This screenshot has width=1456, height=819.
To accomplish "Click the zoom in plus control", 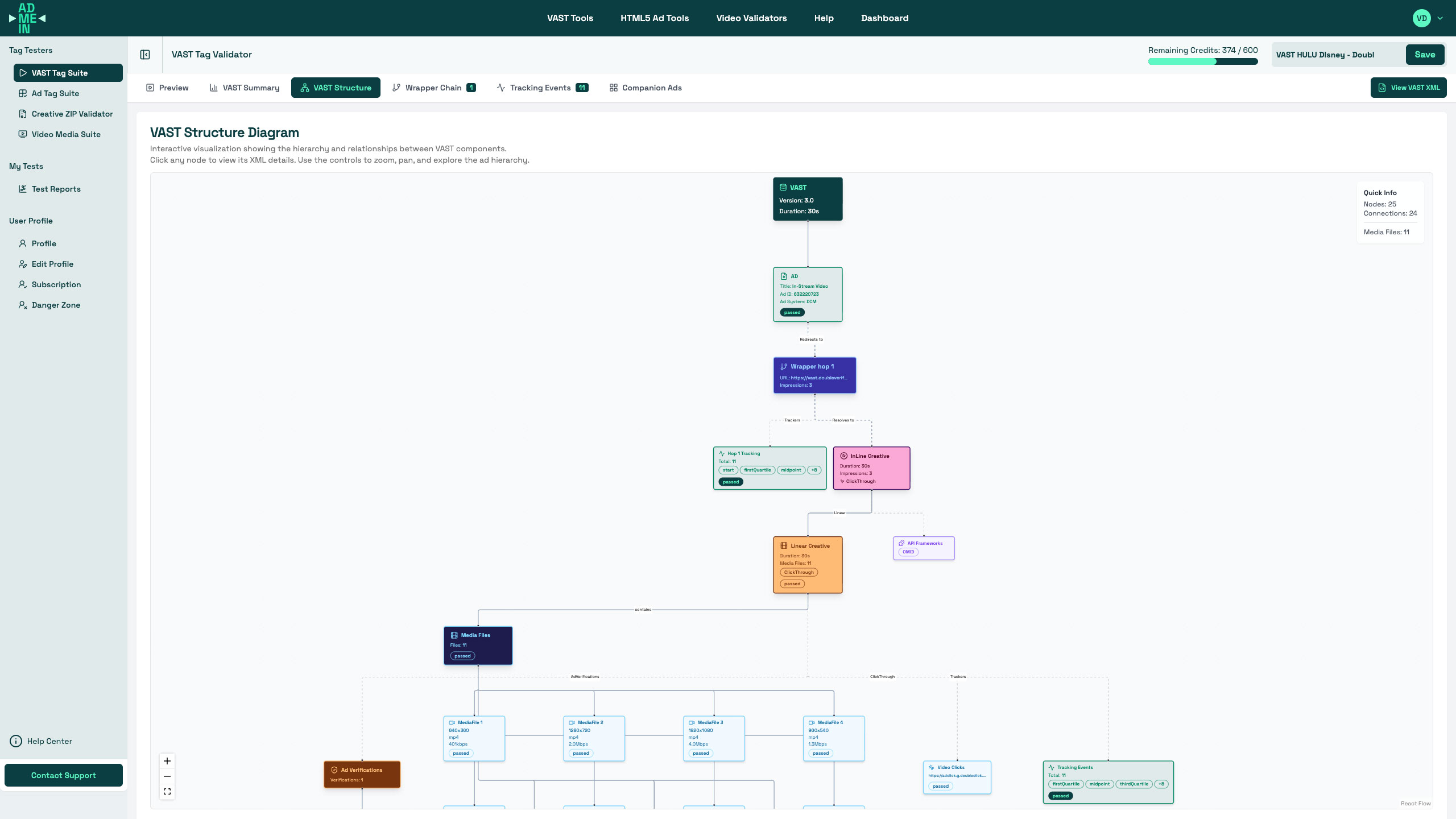I will 167,761.
